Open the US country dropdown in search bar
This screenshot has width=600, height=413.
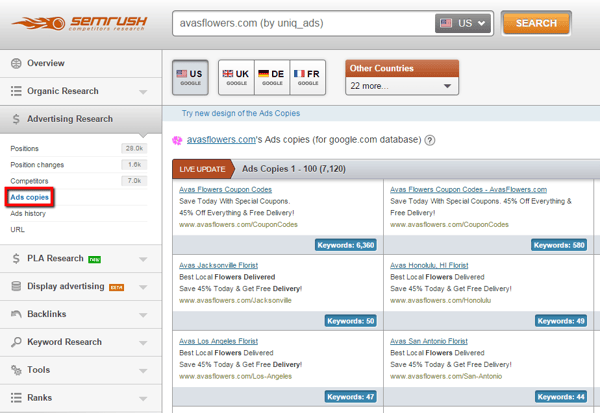pyautogui.click(x=463, y=23)
